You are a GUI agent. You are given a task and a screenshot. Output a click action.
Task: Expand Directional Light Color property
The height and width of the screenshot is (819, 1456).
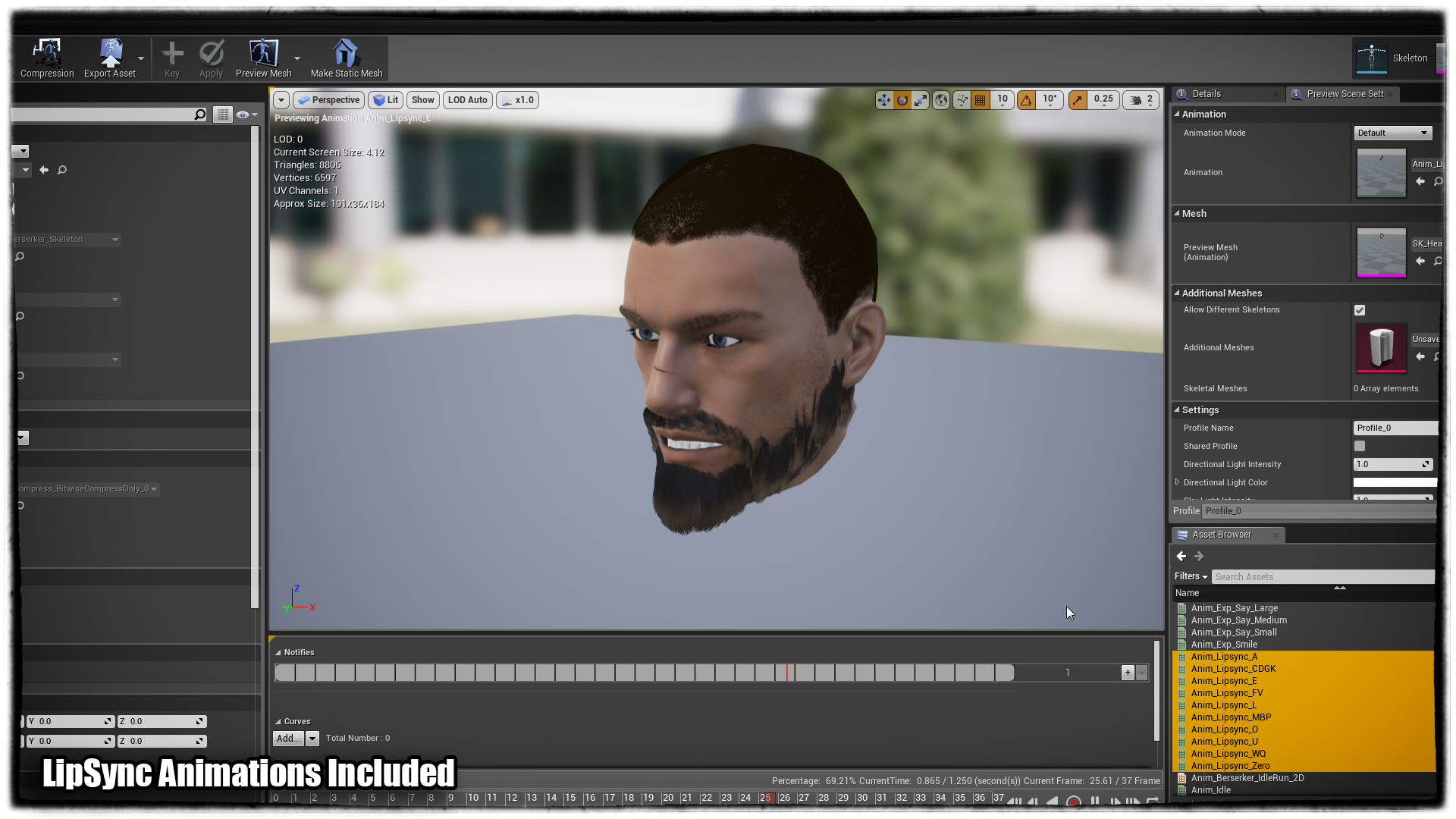click(x=1178, y=482)
